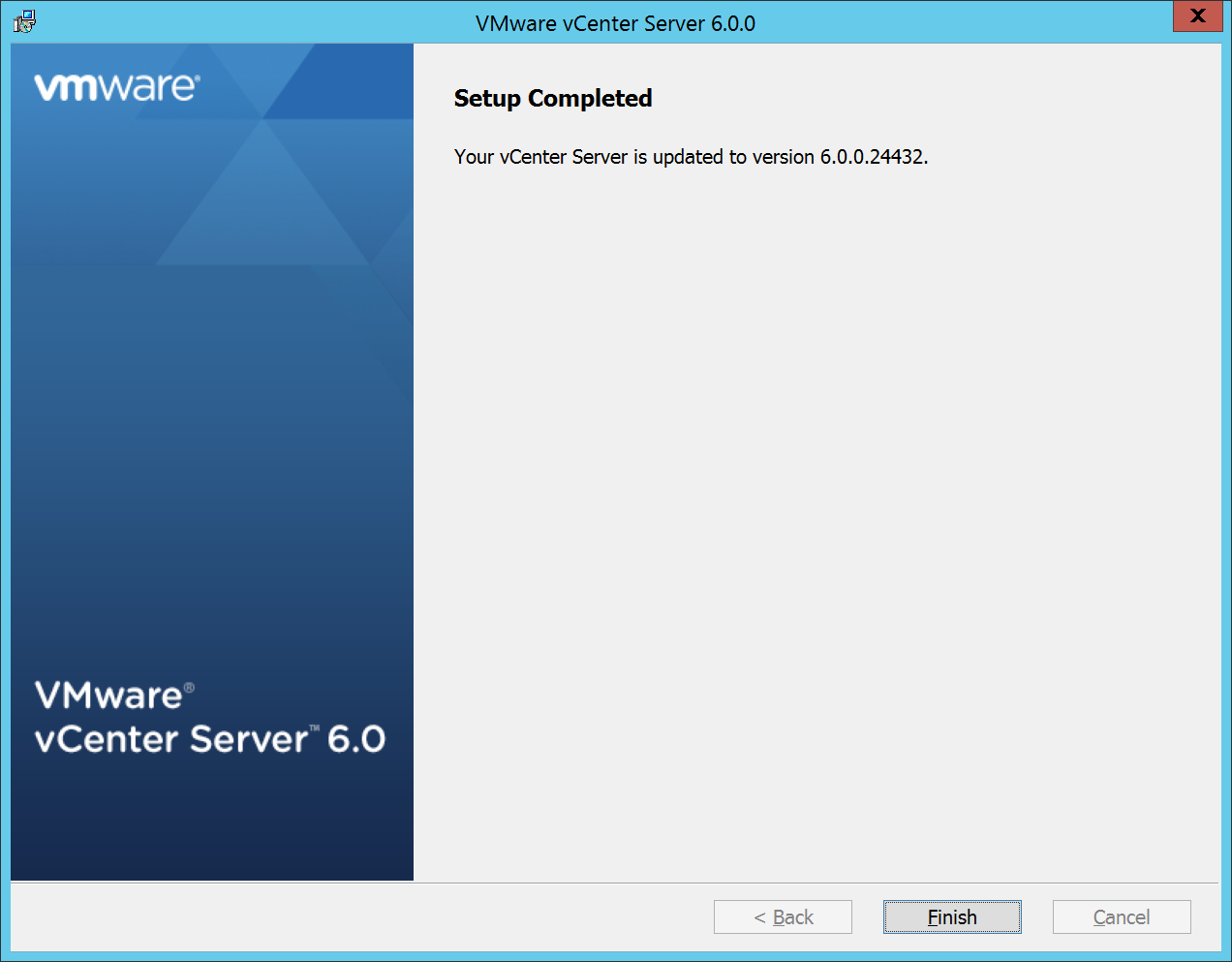
Task: Click blank footer area left of Back
Action: tap(358, 917)
